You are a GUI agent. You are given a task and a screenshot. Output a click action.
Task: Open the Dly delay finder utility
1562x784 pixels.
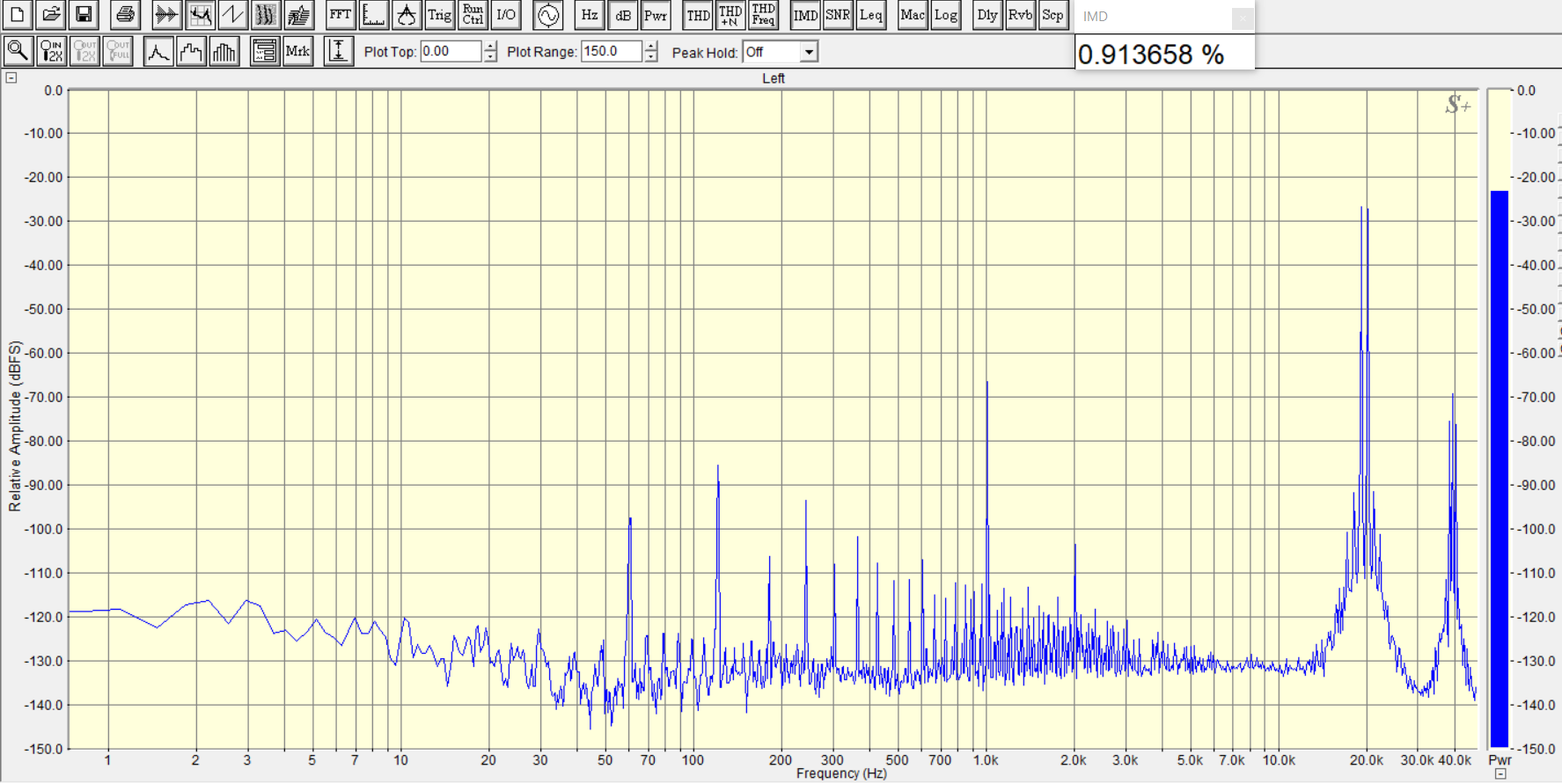click(987, 15)
